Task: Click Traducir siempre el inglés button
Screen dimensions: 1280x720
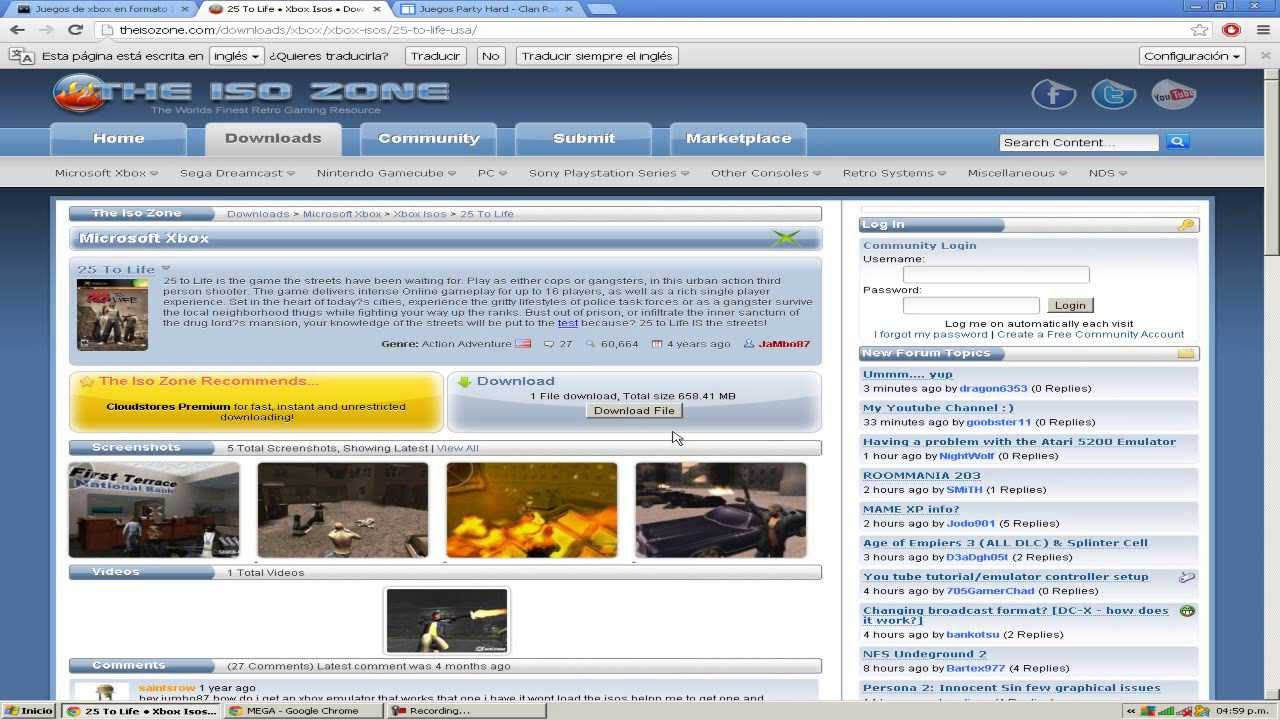Action: coord(597,56)
